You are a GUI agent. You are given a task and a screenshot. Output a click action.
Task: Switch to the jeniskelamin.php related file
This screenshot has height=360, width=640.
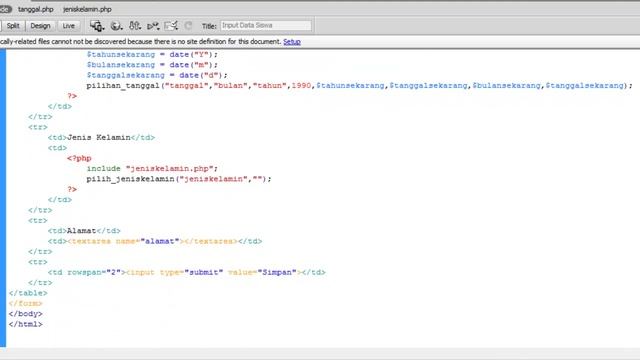point(87,9)
